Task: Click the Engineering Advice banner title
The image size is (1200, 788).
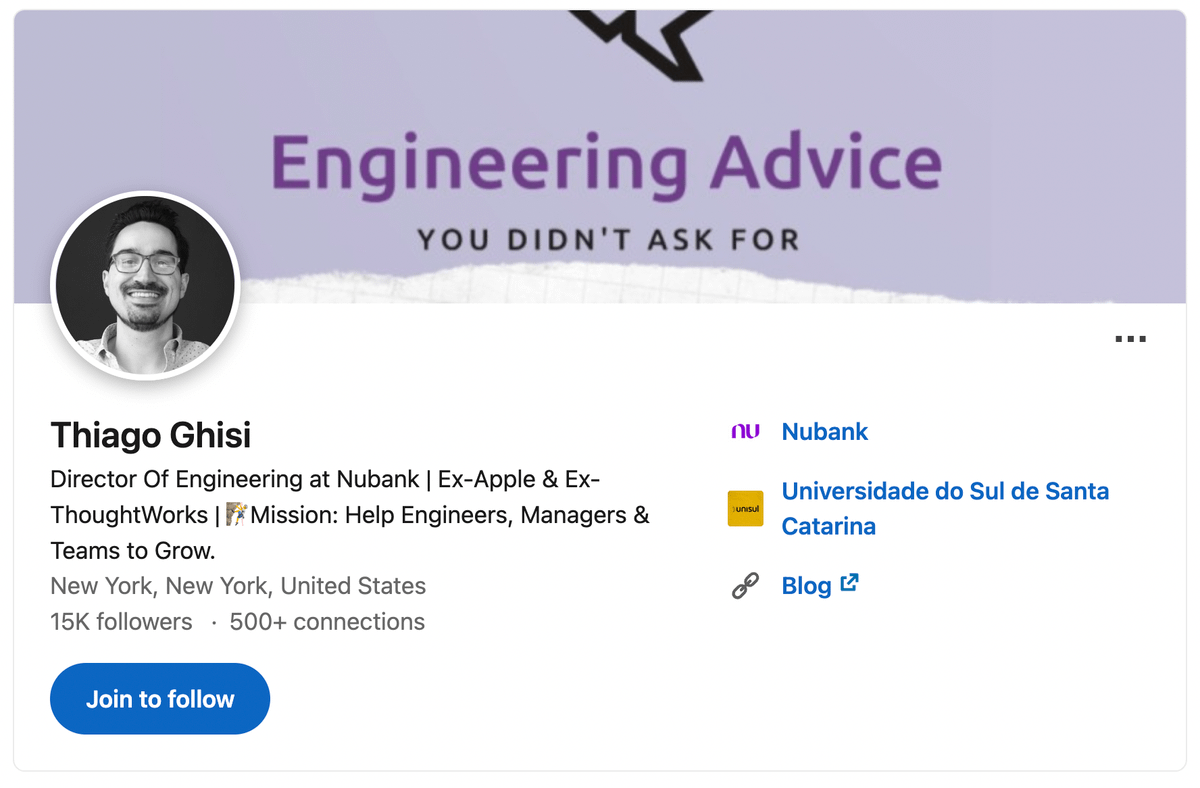Action: pyautogui.click(x=606, y=163)
